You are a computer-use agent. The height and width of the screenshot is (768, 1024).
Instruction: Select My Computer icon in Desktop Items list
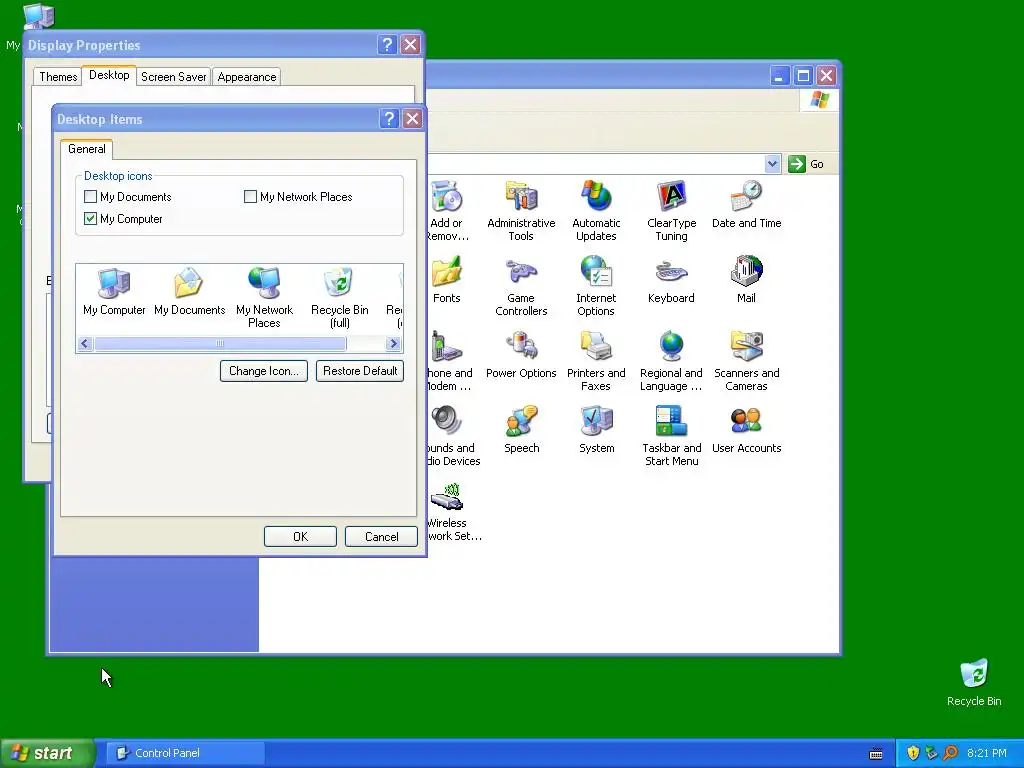114,292
